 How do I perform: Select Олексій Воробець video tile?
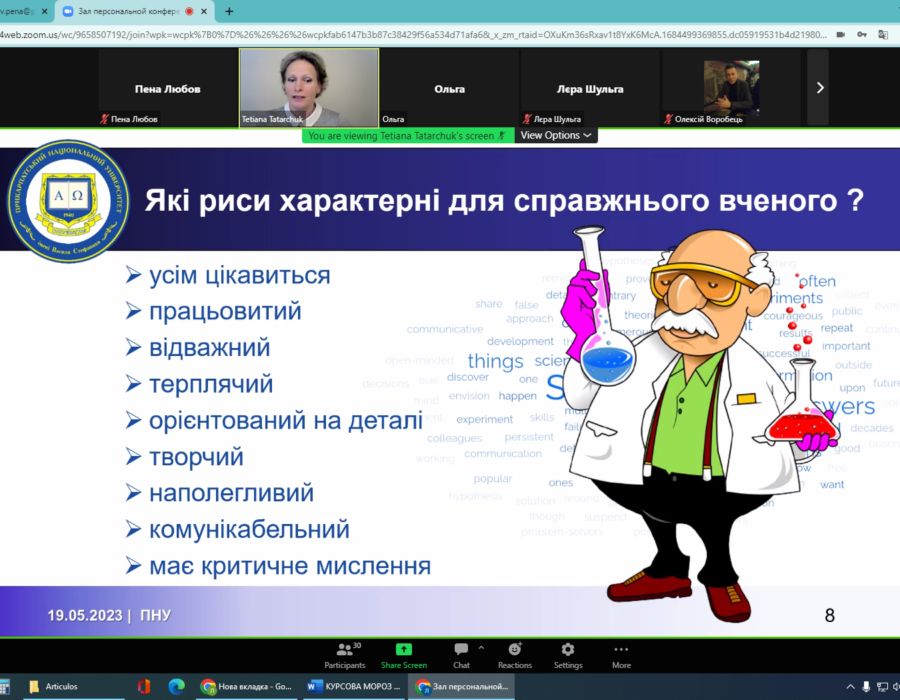coord(730,87)
